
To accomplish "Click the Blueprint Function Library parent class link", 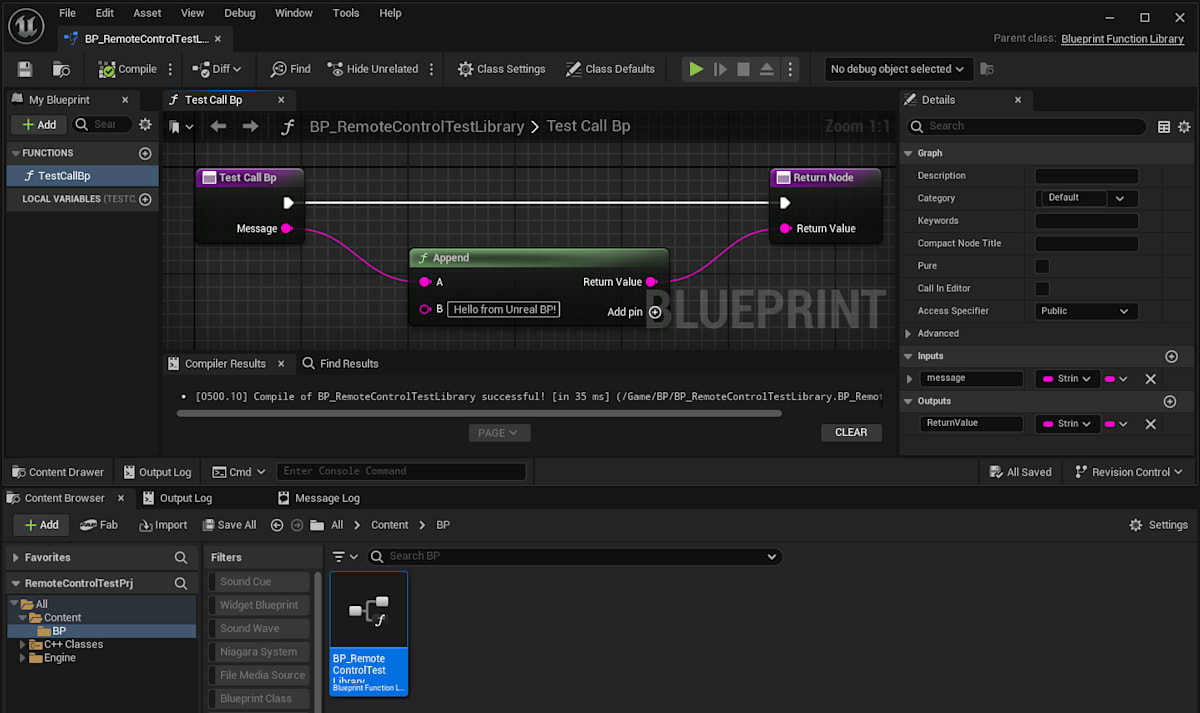I will click(x=1122, y=39).
